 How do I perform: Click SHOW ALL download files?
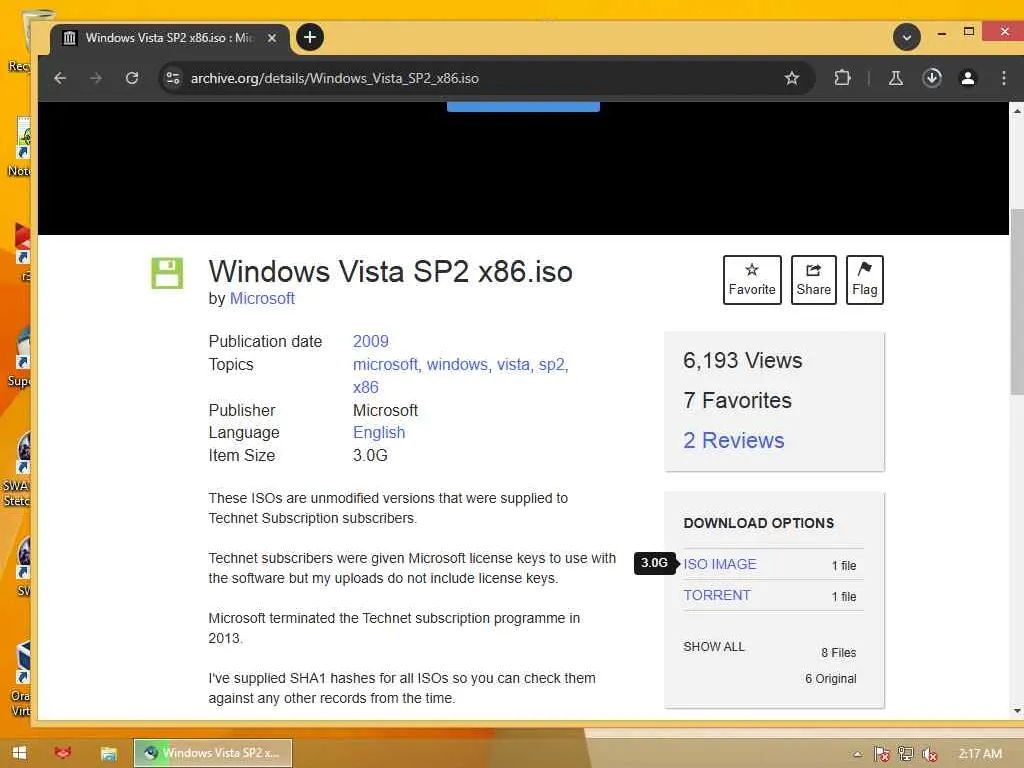pyautogui.click(x=714, y=647)
